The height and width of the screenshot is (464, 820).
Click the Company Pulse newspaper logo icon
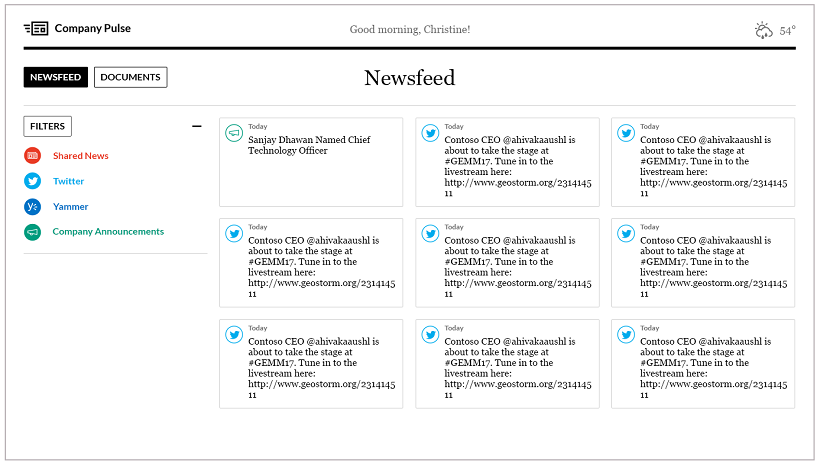[x=36, y=29]
